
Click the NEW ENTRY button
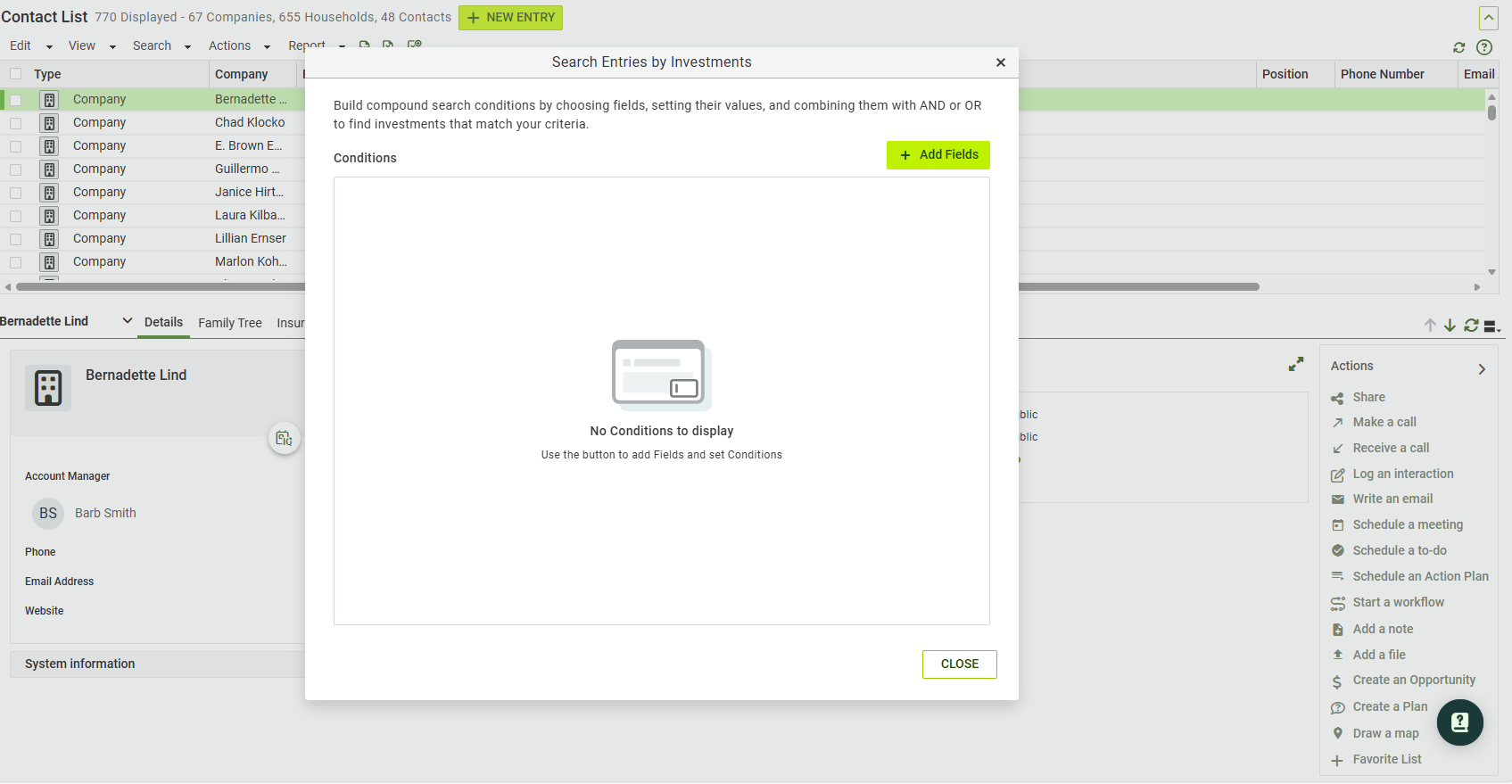pos(510,18)
